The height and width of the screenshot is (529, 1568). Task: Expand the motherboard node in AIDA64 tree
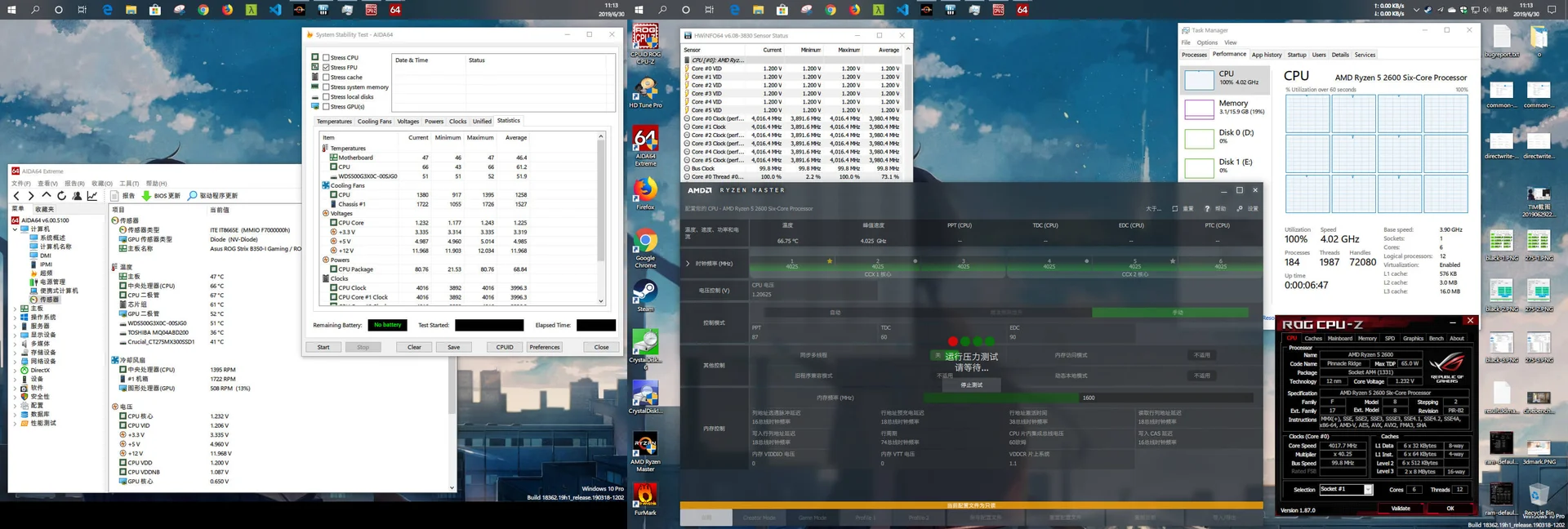(15, 309)
